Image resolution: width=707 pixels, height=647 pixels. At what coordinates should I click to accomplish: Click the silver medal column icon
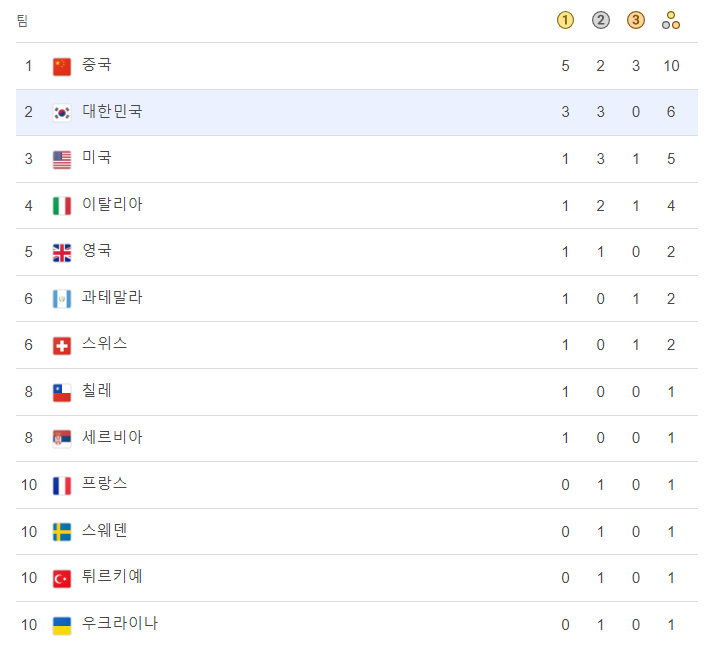point(600,20)
